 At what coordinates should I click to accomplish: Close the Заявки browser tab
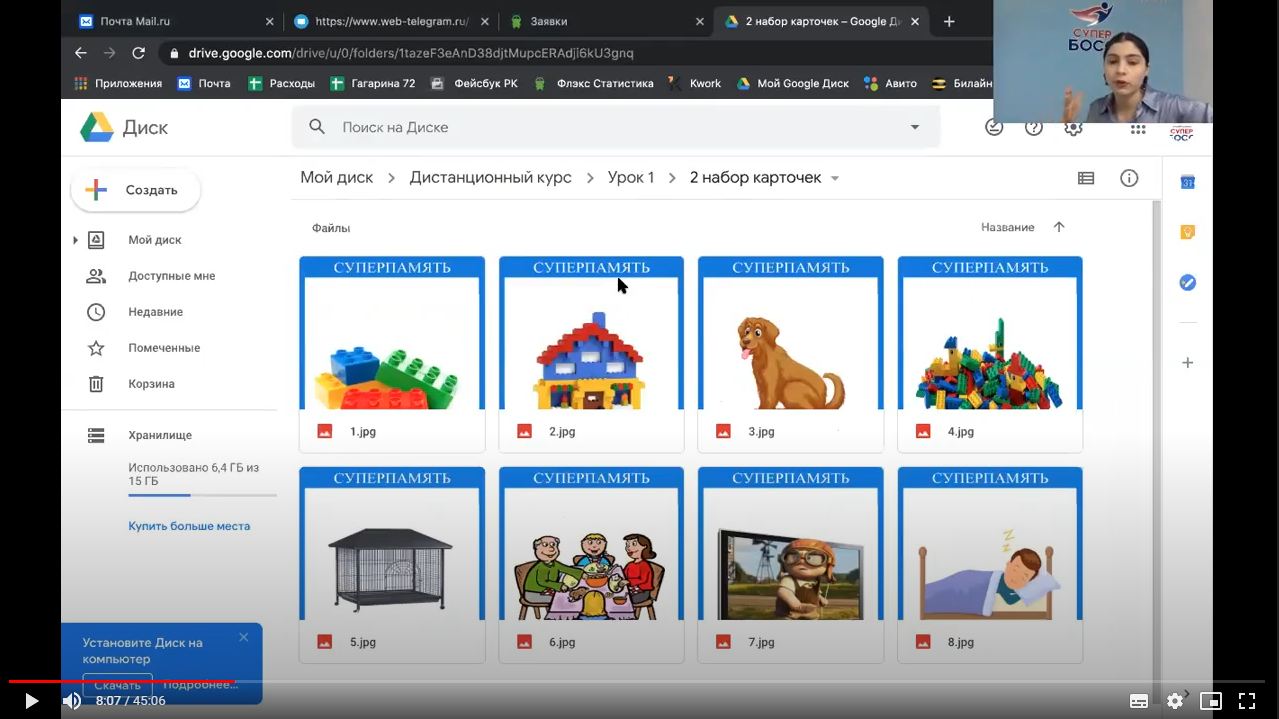point(699,21)
